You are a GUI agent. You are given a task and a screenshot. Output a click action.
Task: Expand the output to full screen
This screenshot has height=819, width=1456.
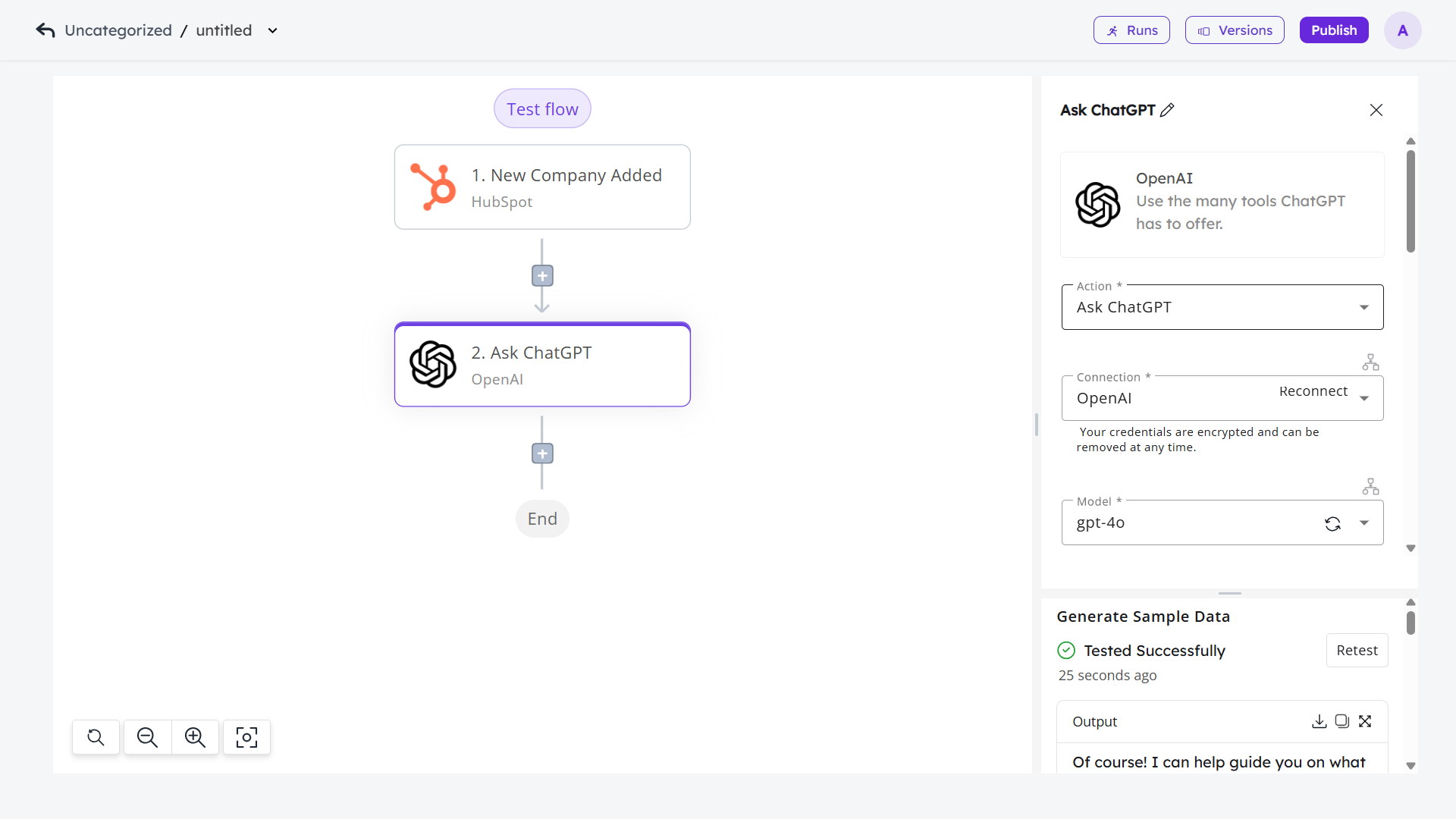click(x=1365, y=721)
